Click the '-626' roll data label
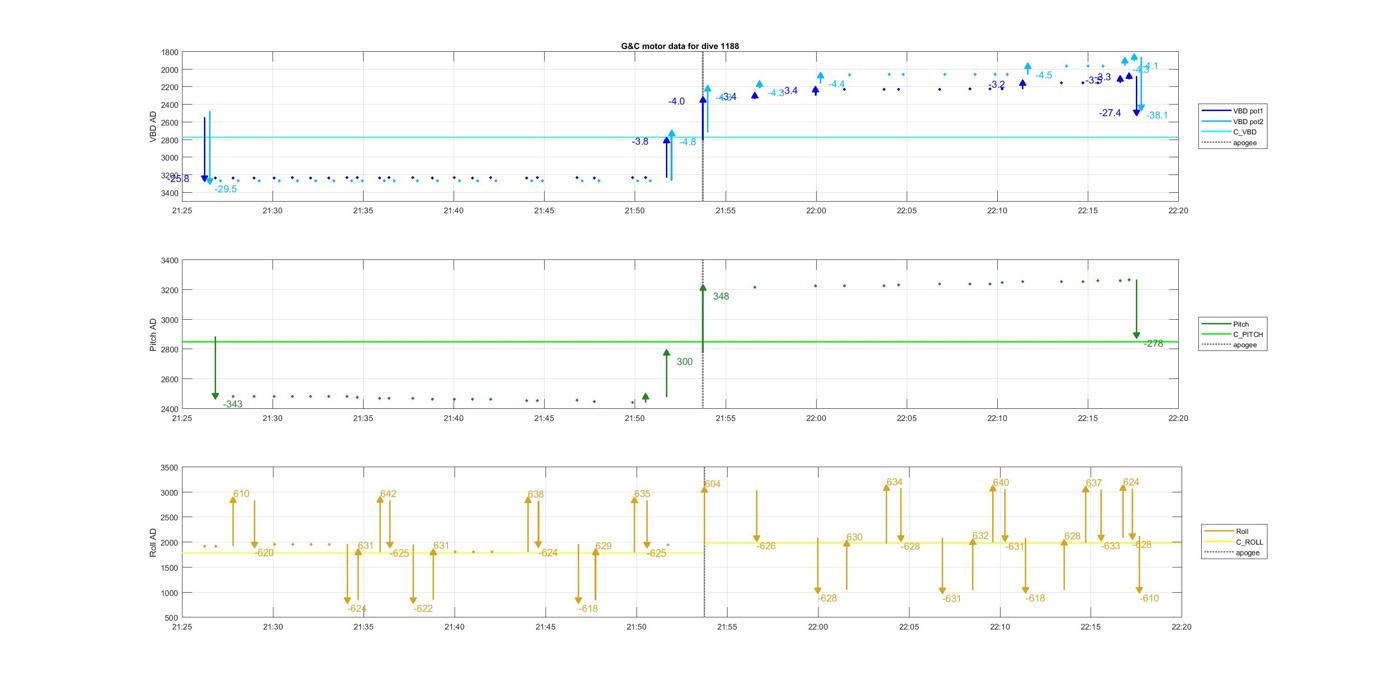The width and height of the screenshot is (1400, 693). [x=766, y=546]
